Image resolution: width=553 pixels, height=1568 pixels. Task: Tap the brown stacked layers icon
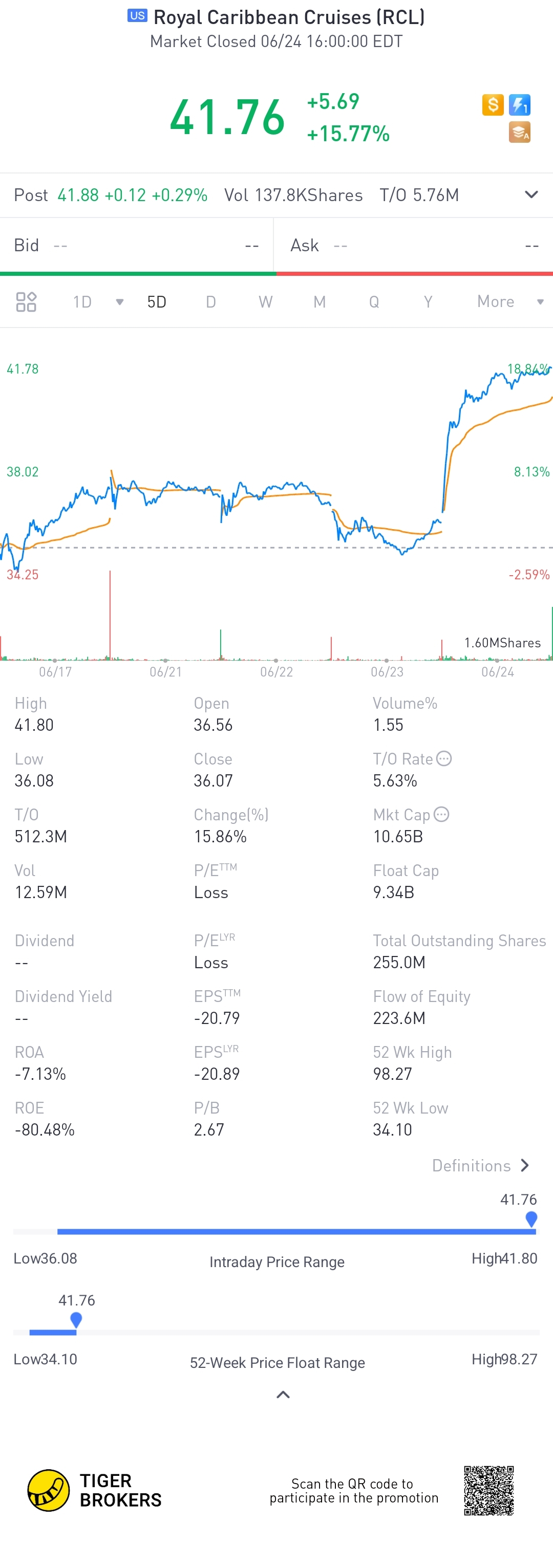[520, 132]
